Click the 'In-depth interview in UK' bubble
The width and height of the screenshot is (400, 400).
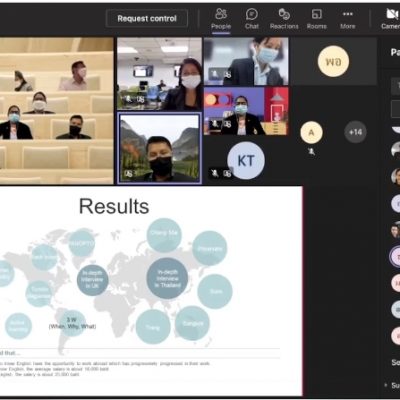click(92, 280)
